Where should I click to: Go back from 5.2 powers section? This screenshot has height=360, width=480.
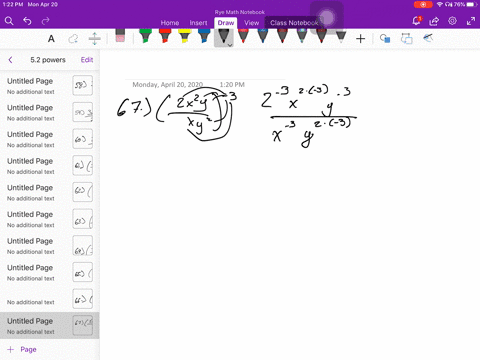pyautogui.click(x=10, y=60)
